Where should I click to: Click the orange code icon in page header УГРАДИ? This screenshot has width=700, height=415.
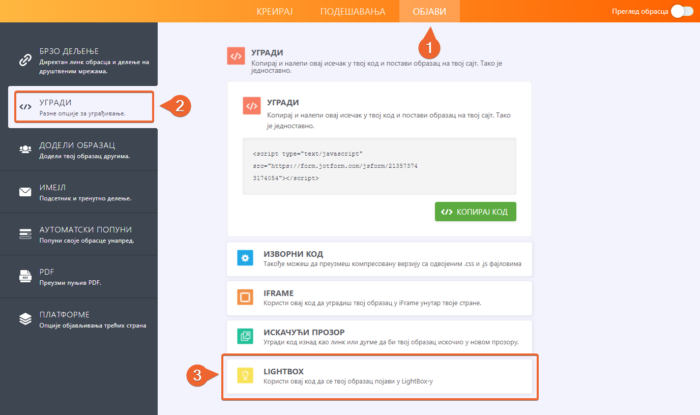[236, 56]
